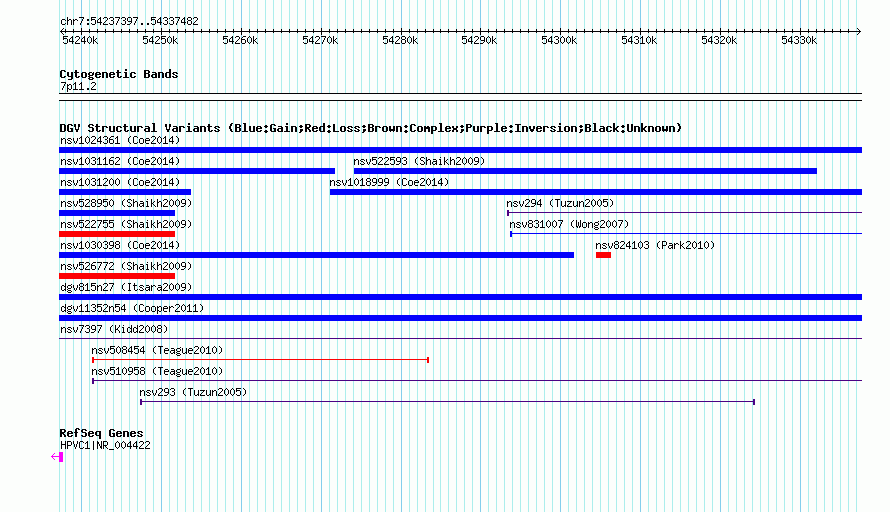This screenshot has width=890, height=512.
Task: Click the nsv294 purple inversion line
Action: tap(685, 213)
